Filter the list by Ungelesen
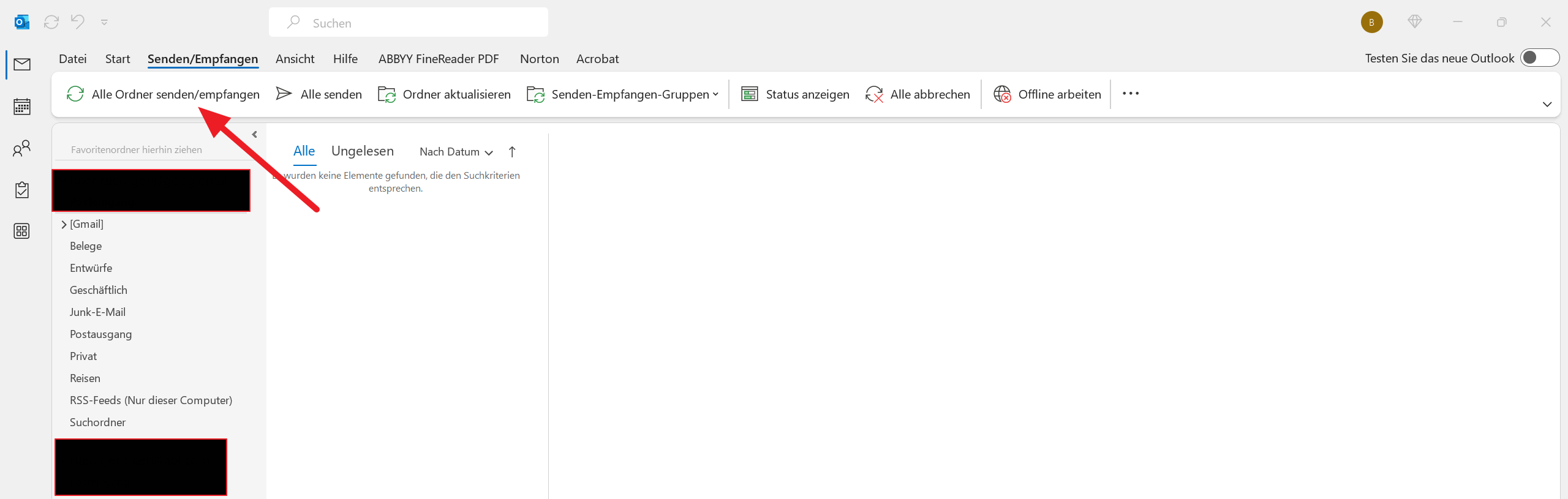1568x499 pixels. pos(363,151)
